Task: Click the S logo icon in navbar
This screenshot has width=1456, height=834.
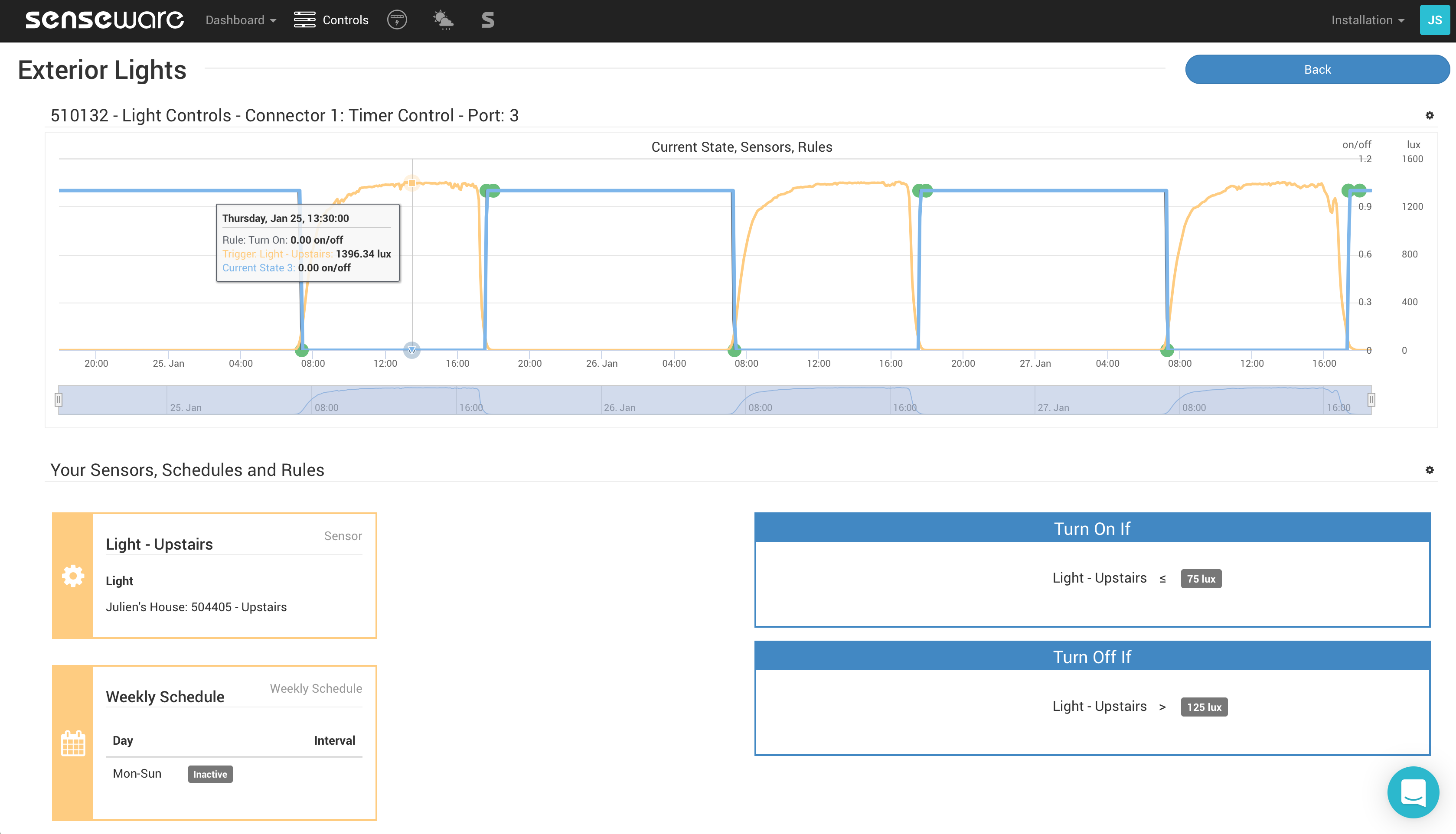Action: pos(488,20)
